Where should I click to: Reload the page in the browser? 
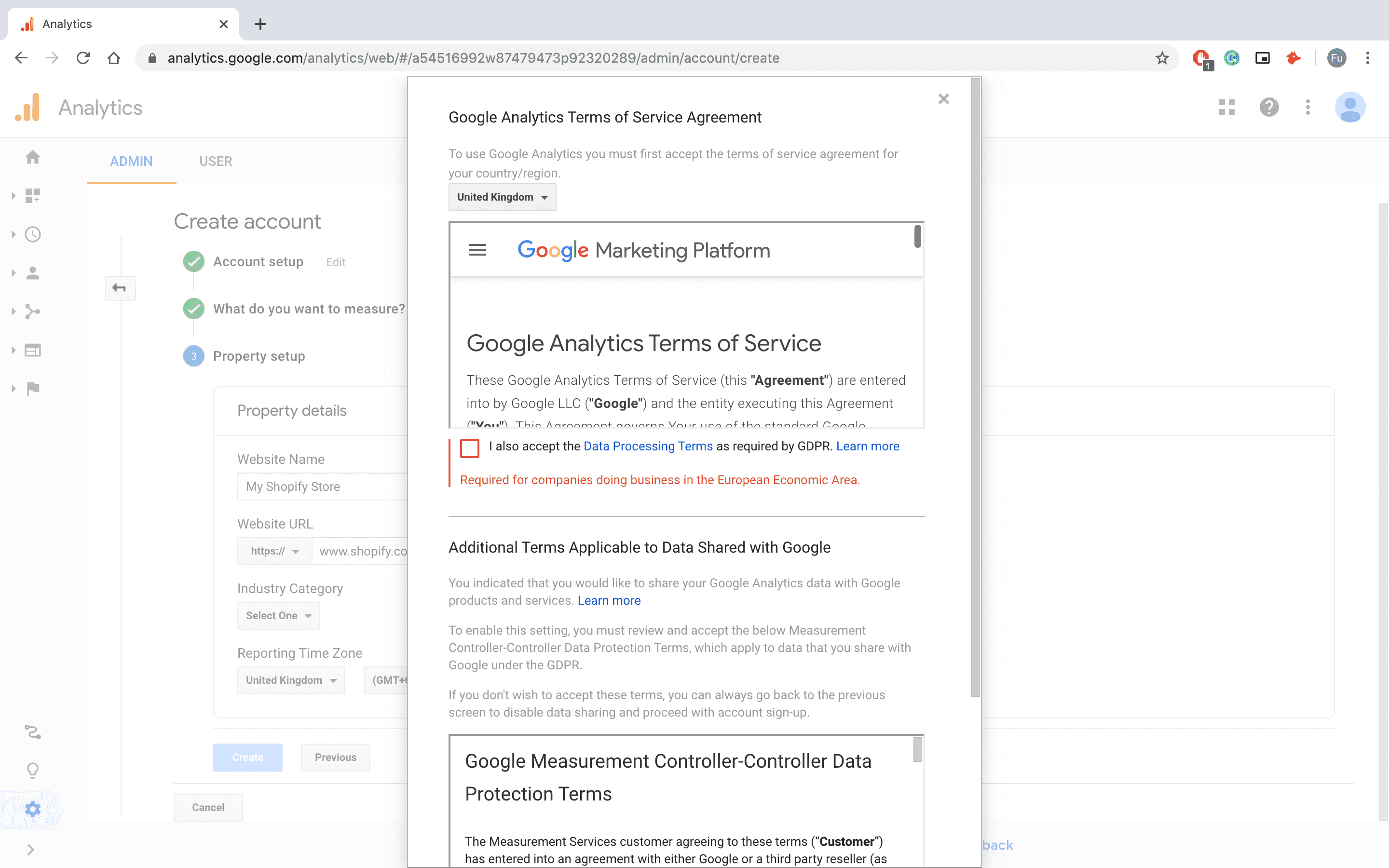pos(82,58)
